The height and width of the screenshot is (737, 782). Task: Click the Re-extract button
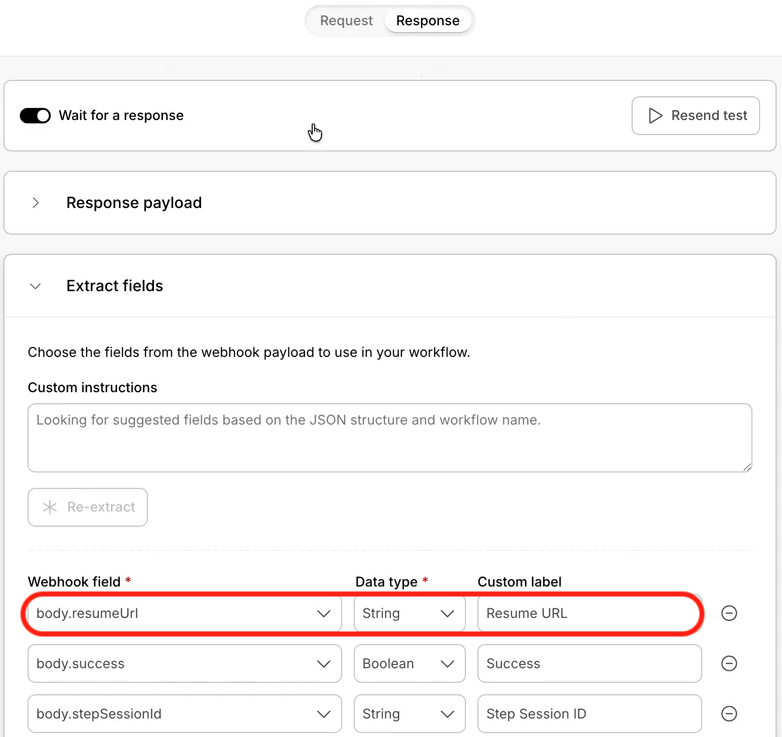[88, 507]
